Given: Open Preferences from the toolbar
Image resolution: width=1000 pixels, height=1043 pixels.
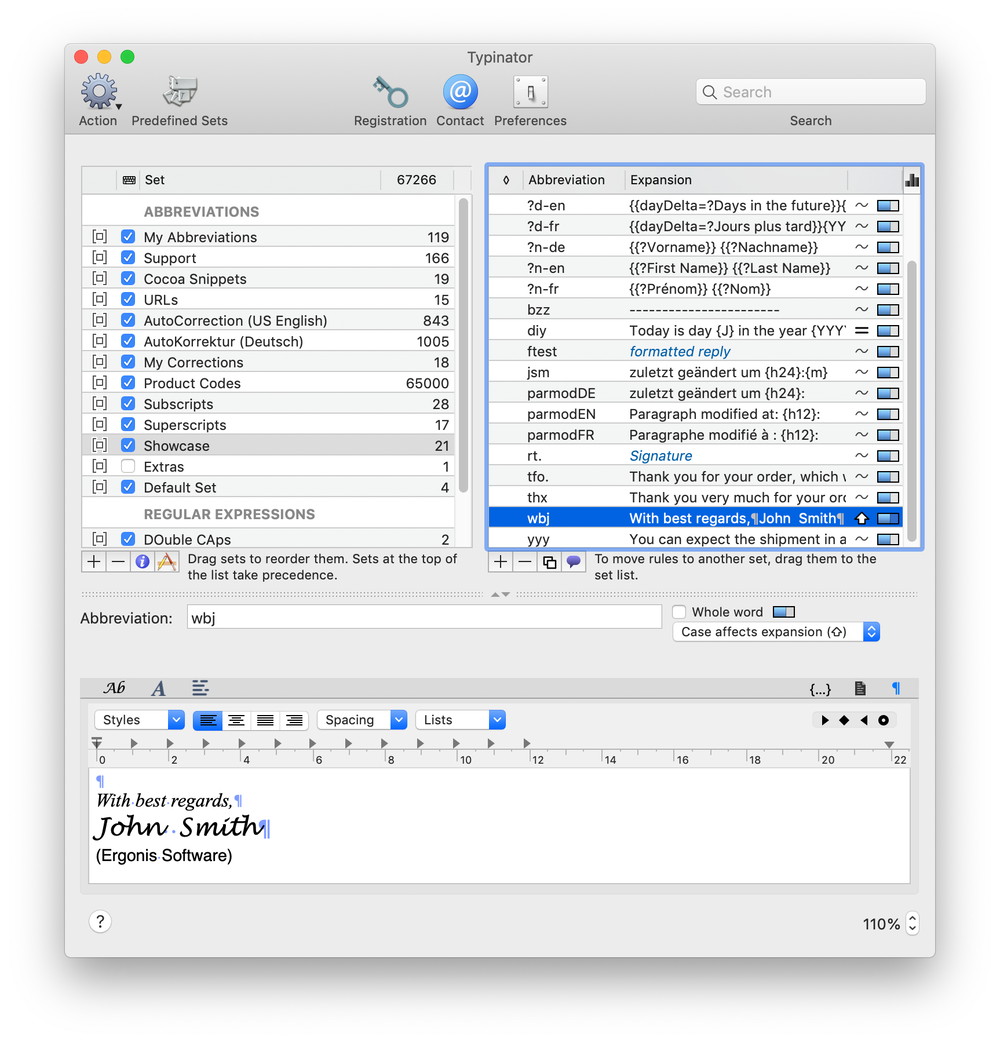Looking at the screenshot, I should [530, 92].
